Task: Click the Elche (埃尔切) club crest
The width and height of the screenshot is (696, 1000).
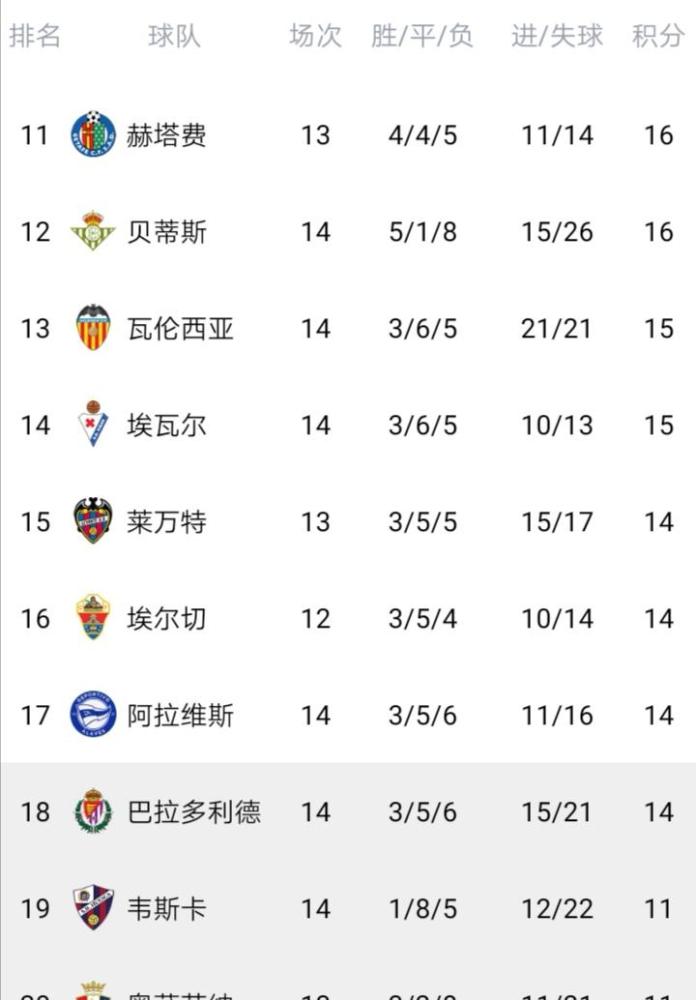Action: tap(93, 618)
